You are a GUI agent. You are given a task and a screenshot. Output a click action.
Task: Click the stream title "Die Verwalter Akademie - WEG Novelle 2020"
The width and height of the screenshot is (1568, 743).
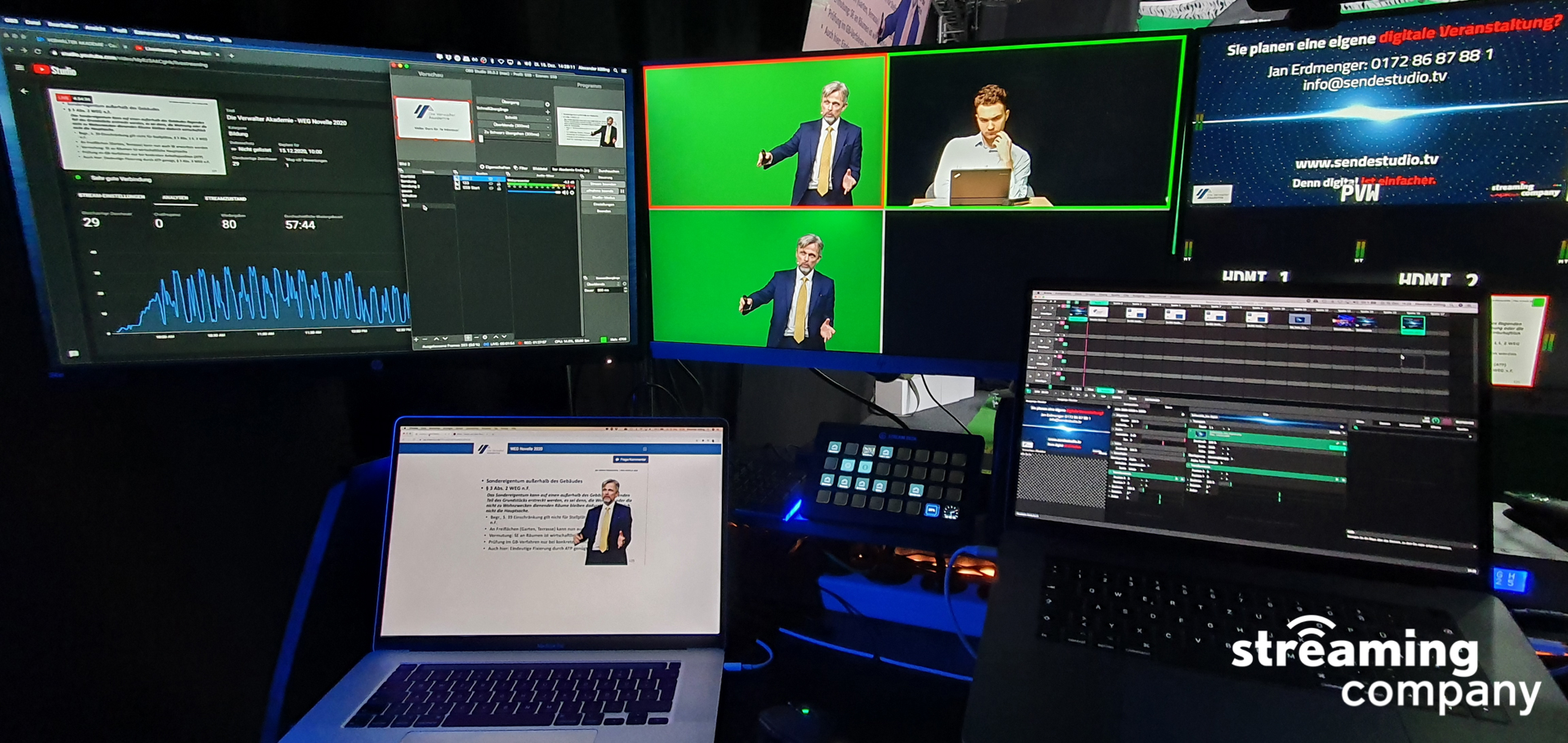coord(287,122)
